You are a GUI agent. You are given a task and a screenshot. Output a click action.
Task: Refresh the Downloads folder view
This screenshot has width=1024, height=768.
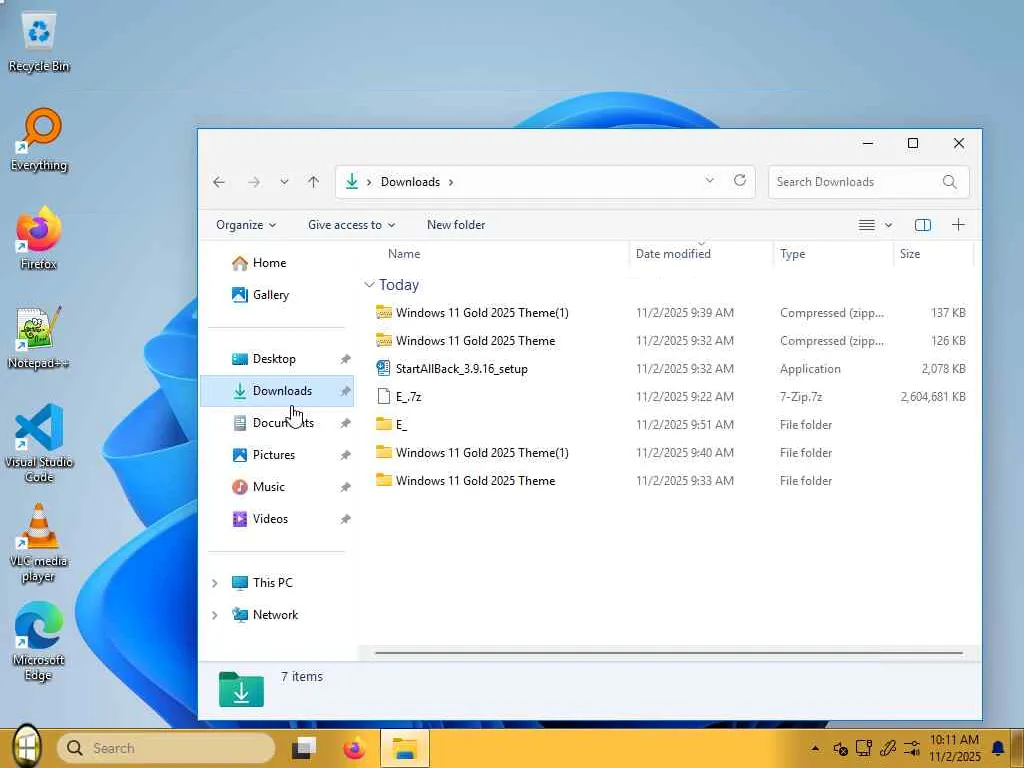tap(739, 180)
